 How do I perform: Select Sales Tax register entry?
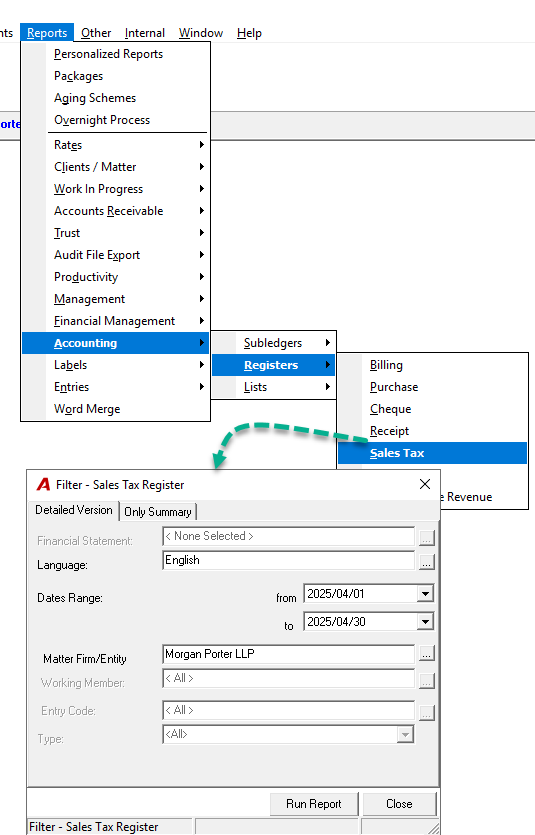coord(432,453)
